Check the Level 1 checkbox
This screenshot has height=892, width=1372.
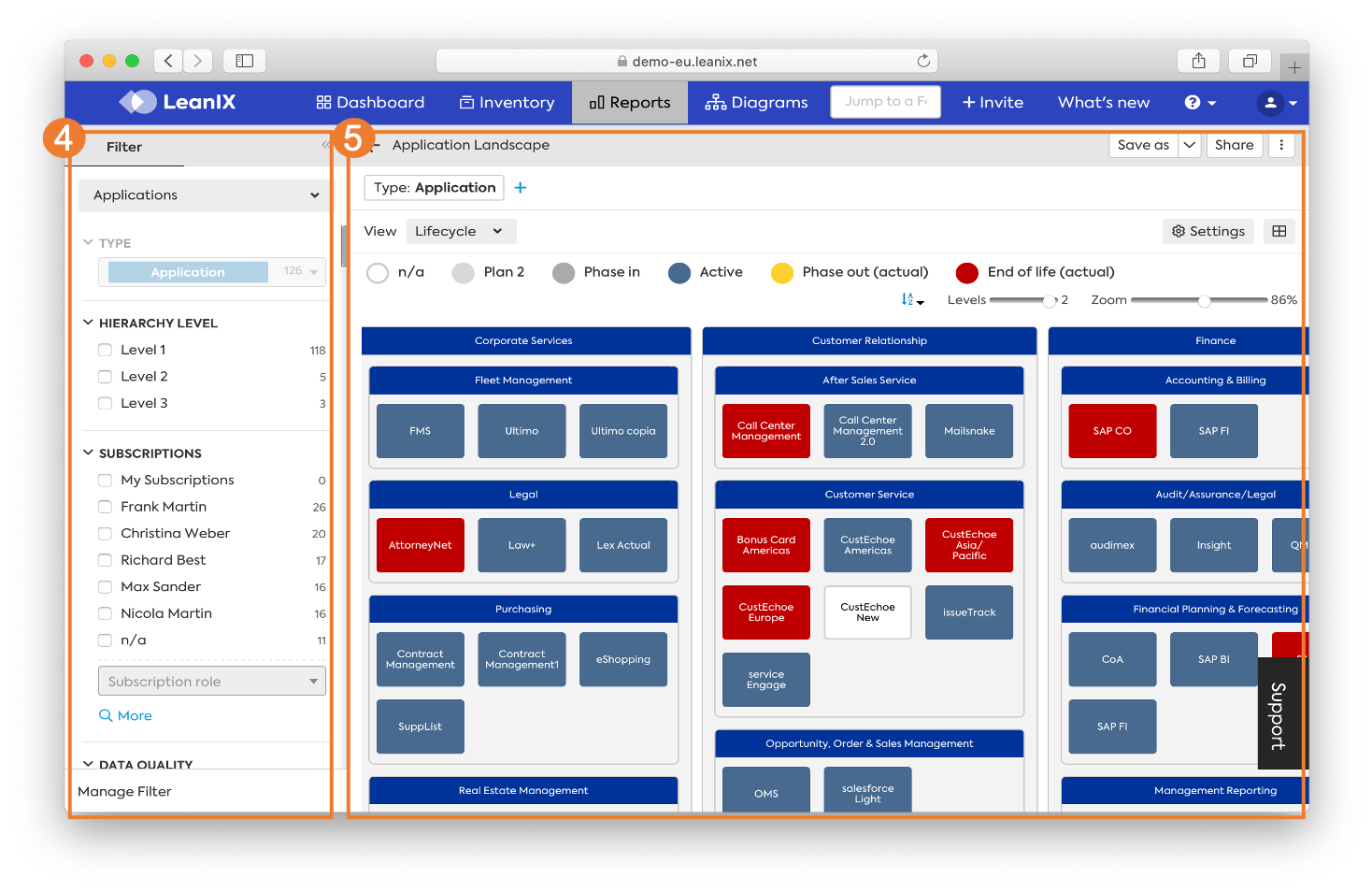105,350
